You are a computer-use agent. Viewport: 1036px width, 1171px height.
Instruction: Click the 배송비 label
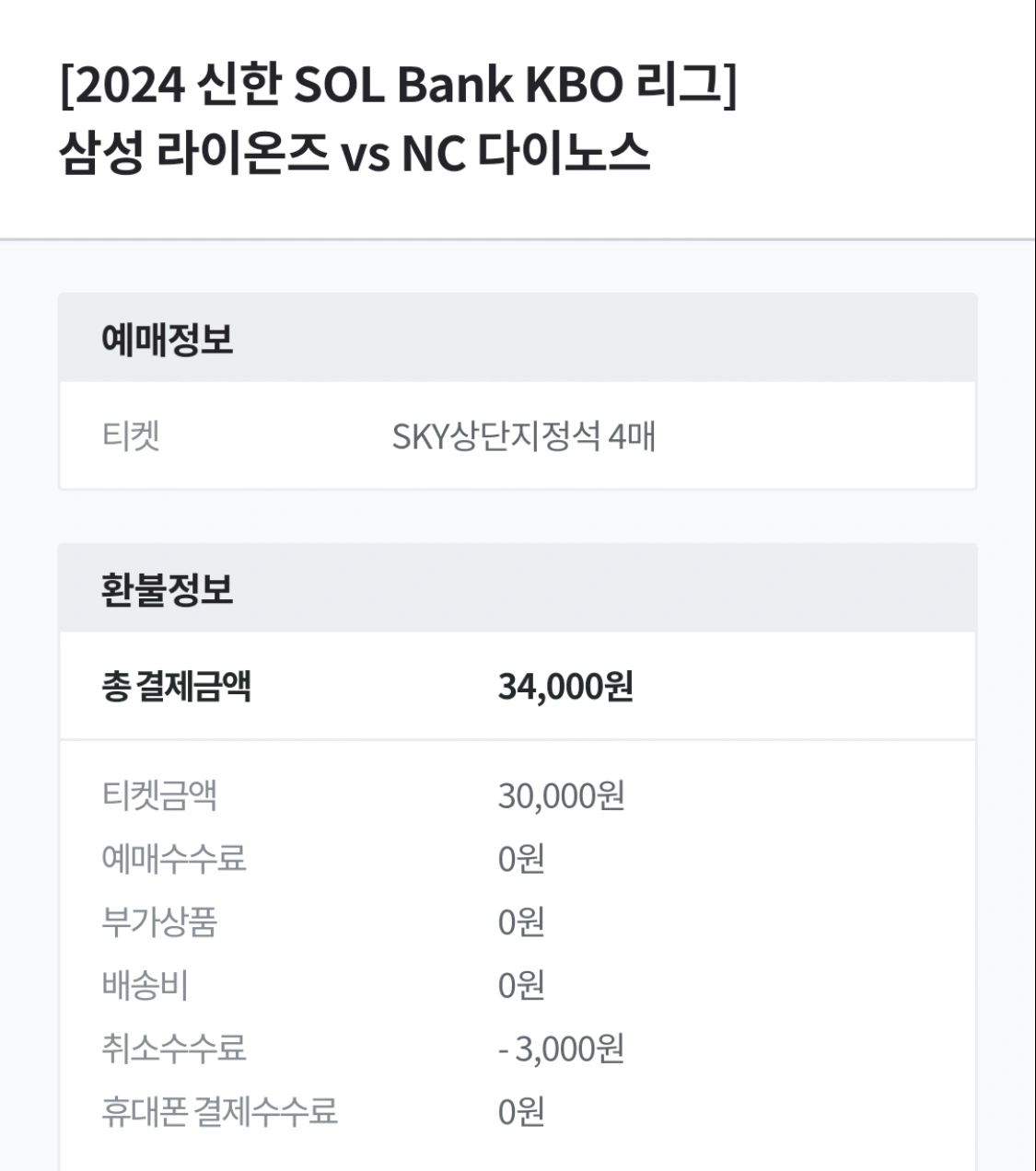click(145, 985)
